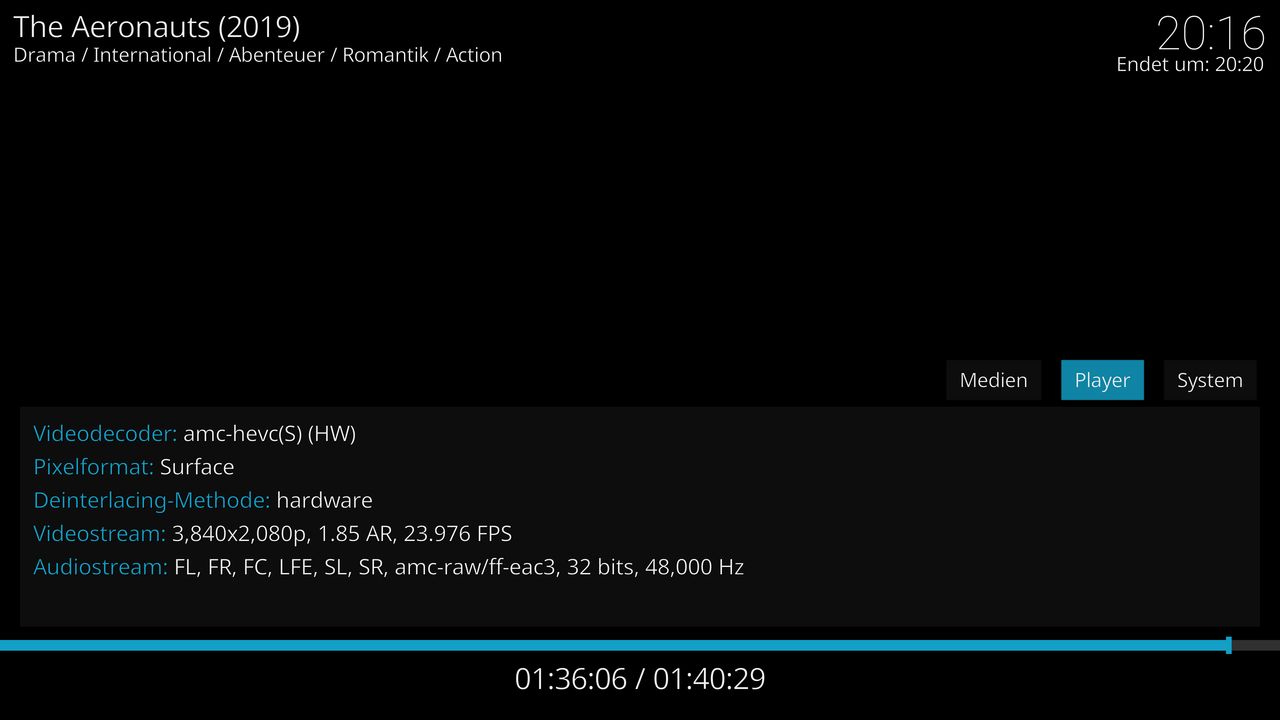The image size is (1280, 720).
Task: Click the Endet um: 20:20 label
Action: [x=1190, y=64]
